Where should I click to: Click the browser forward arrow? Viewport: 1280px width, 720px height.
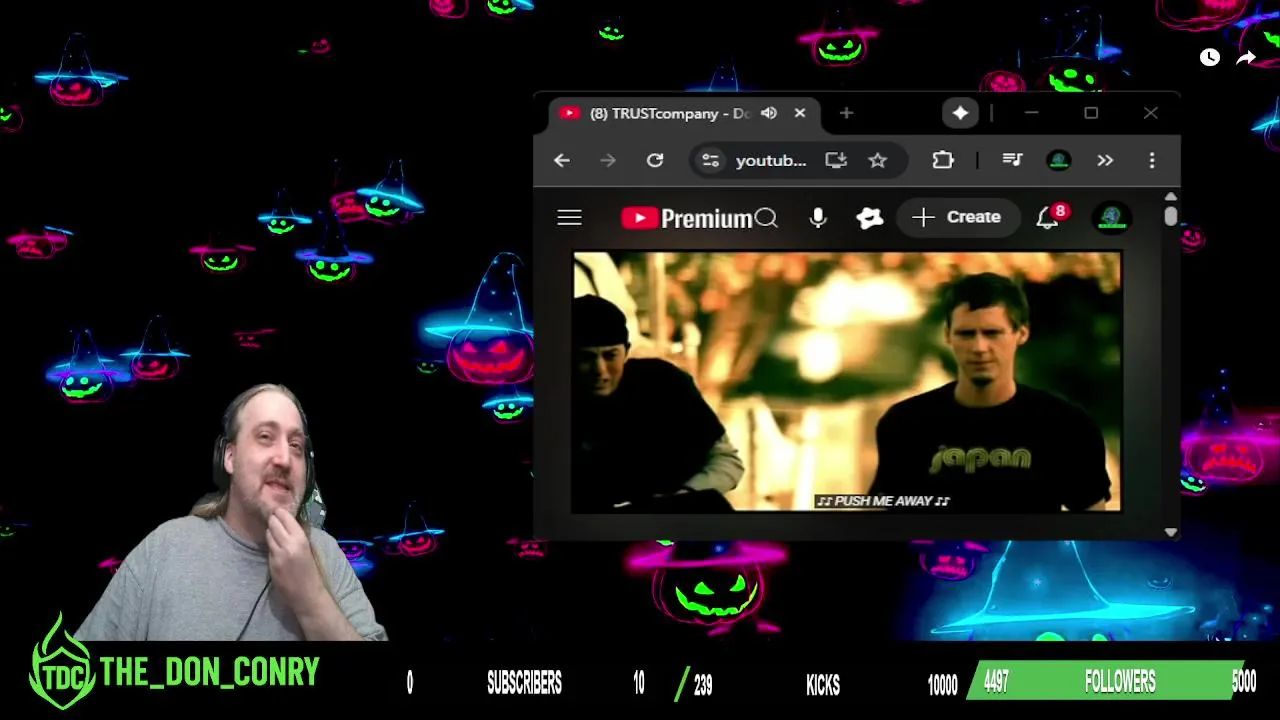pyautogui.click(x=608, y=160)
